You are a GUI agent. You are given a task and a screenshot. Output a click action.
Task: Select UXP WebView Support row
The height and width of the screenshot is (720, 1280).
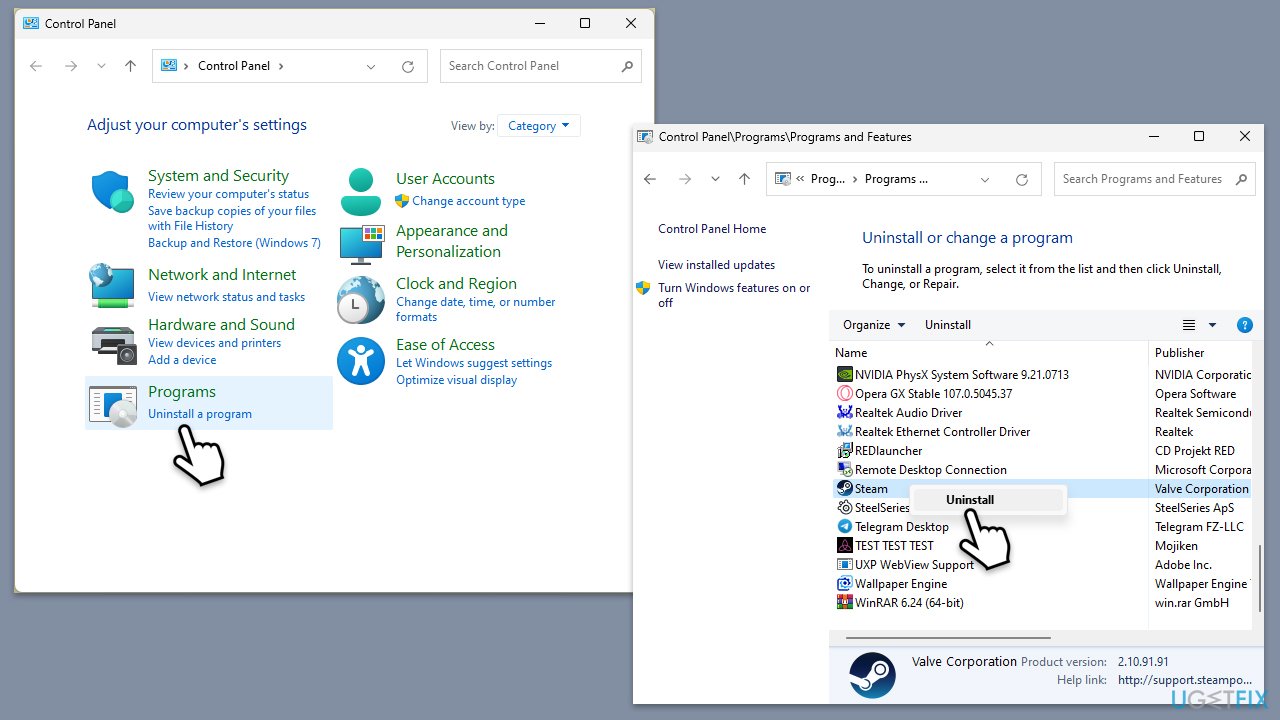1041,565
